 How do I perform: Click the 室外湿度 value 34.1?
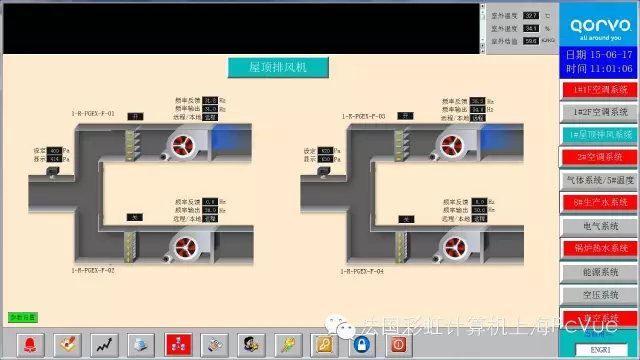click(531, 29)
